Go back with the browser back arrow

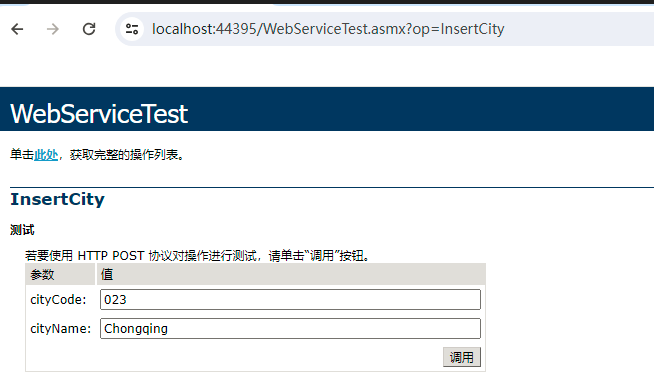(x=17, y=29)
